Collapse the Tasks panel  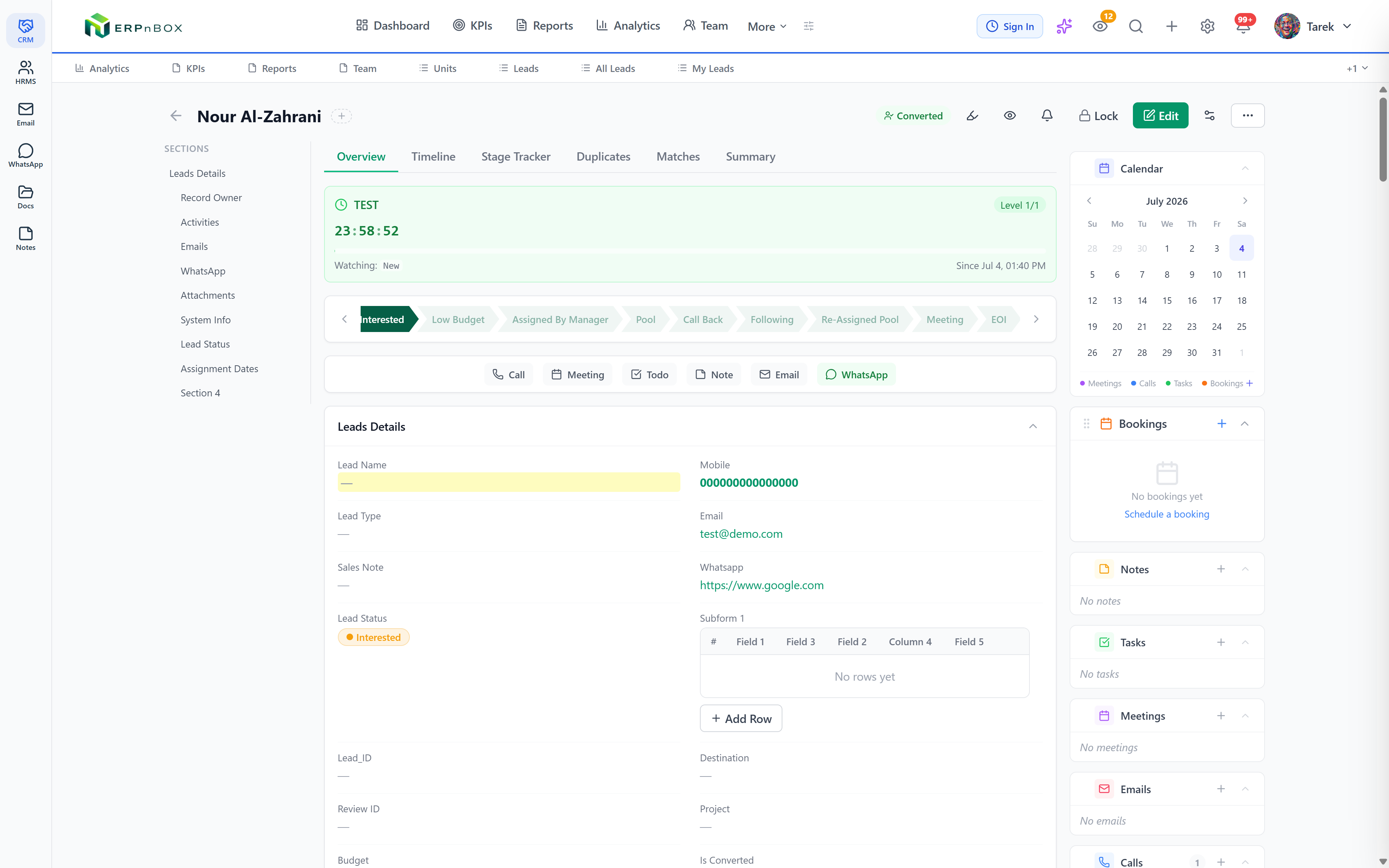[x=1245, y=642]
